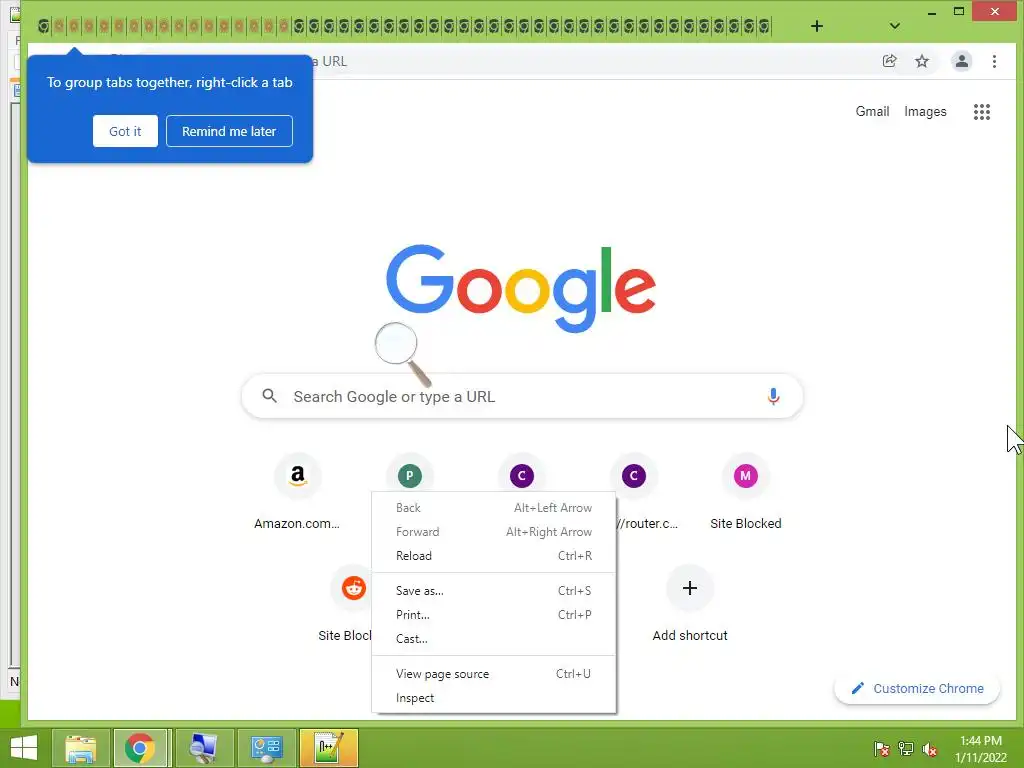This screenshot has width=1024, height=768.
Task: Select Print... from the context menu
Action: pos(494,615)
